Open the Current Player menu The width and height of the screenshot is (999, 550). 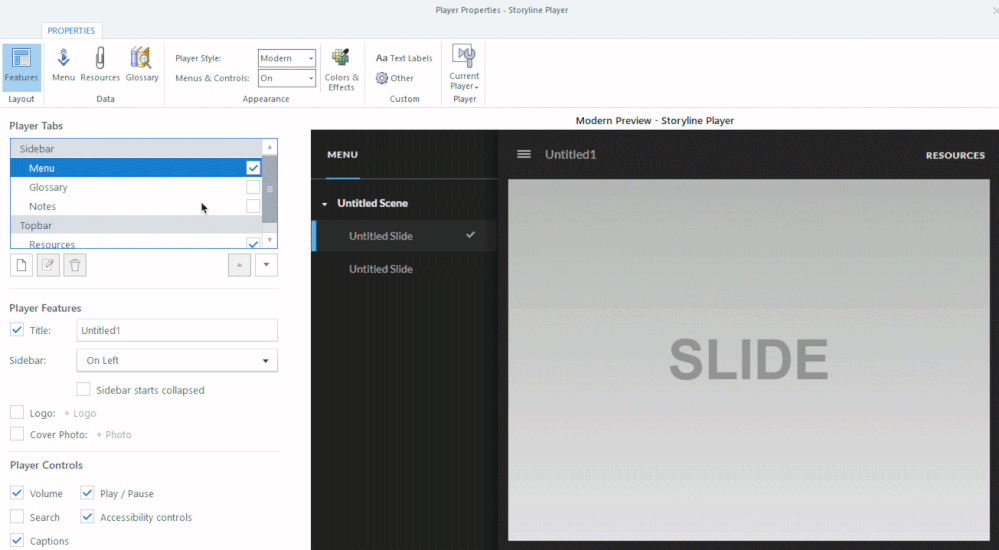tap(464, 68)
